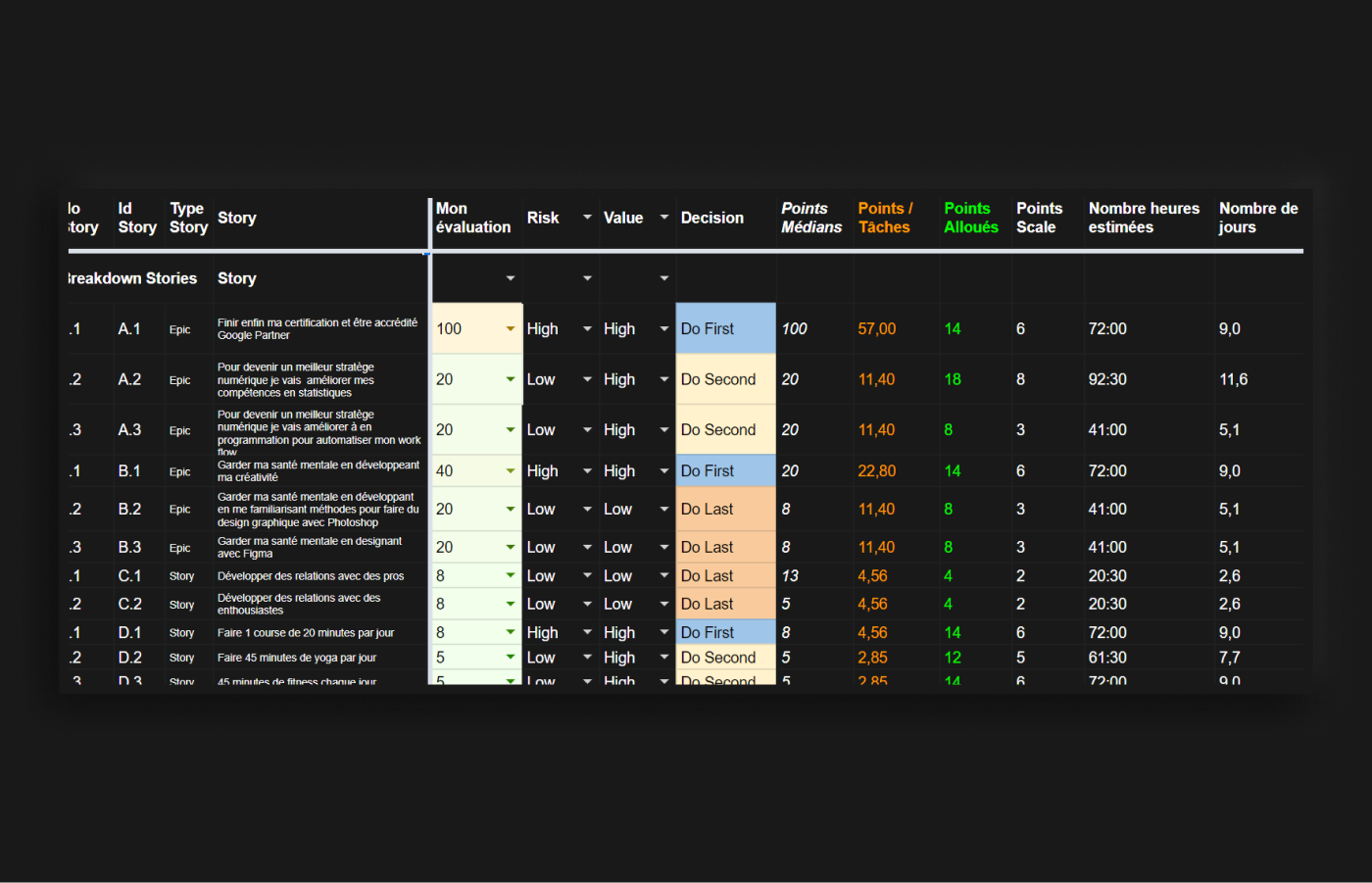Click the 'Nombre heures estimées' header
Image resolution: width=1372 pixels, height=883 pixels.
pyautogui.click(x=1144, y=218)
